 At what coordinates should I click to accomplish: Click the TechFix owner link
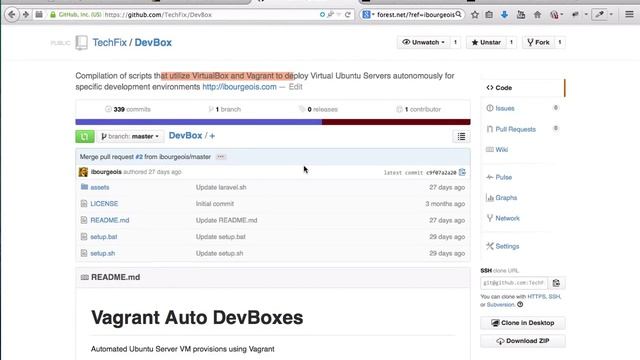pos(109,42)
